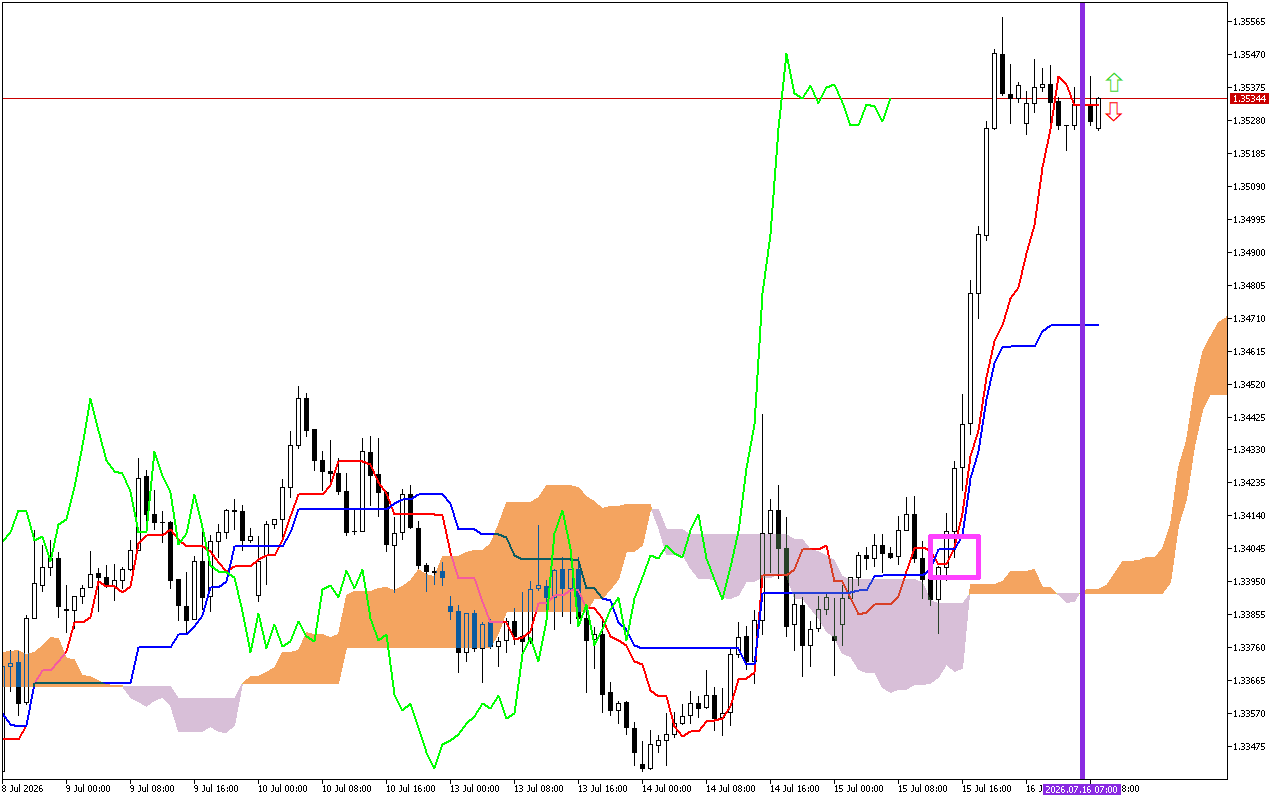Click the 1.34710 price axis label
The height and width of the screenshot is (800, 1280).
click(x=1250, y=318)
